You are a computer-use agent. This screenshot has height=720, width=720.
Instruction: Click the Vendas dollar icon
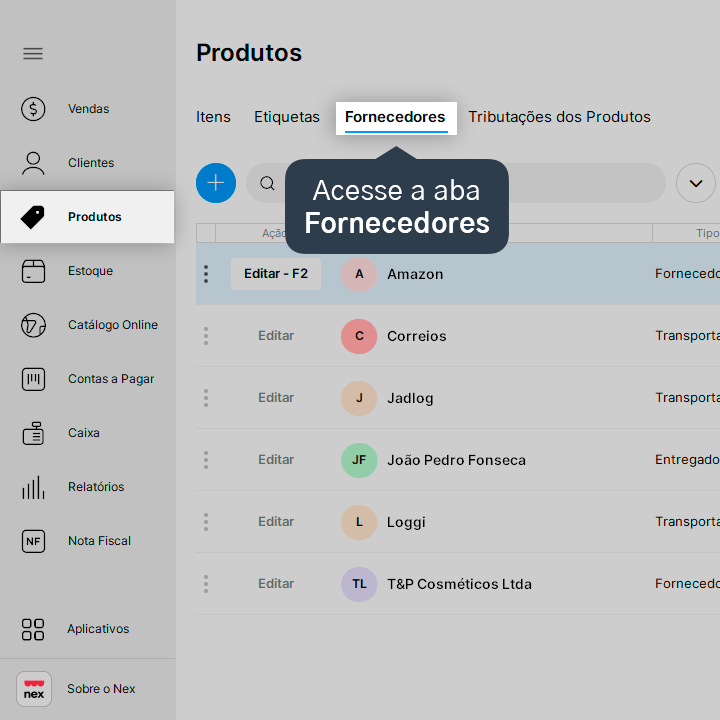pos(33,109)
